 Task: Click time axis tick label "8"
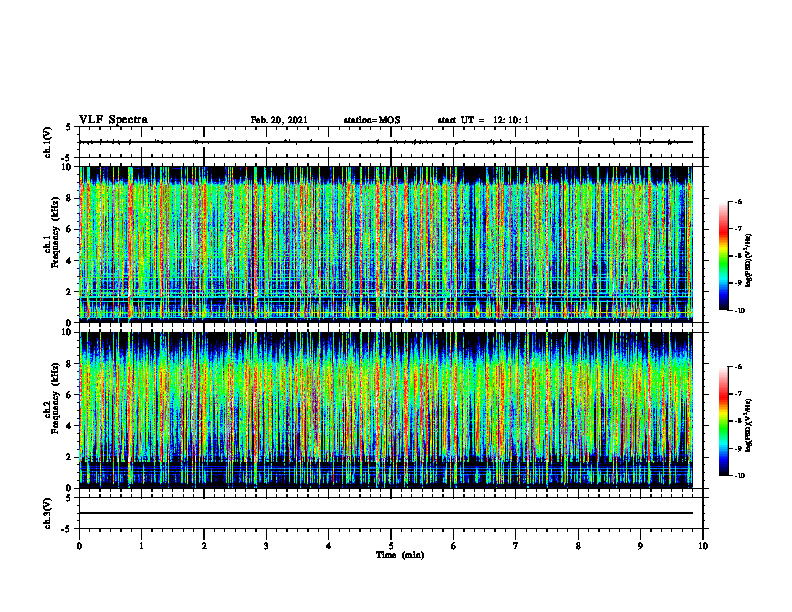coord(578,546)
